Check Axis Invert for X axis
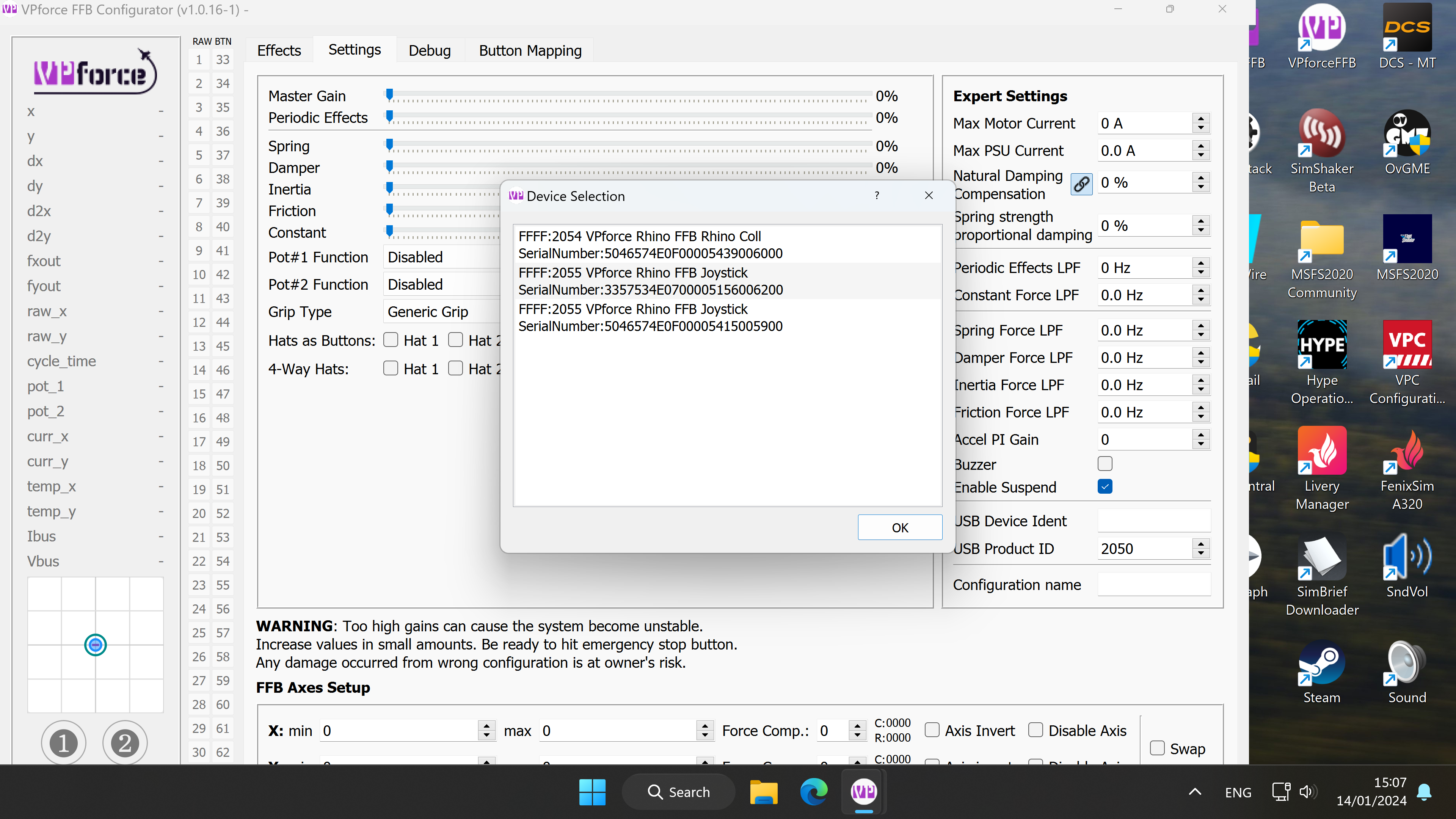 (x=932, y=730)
